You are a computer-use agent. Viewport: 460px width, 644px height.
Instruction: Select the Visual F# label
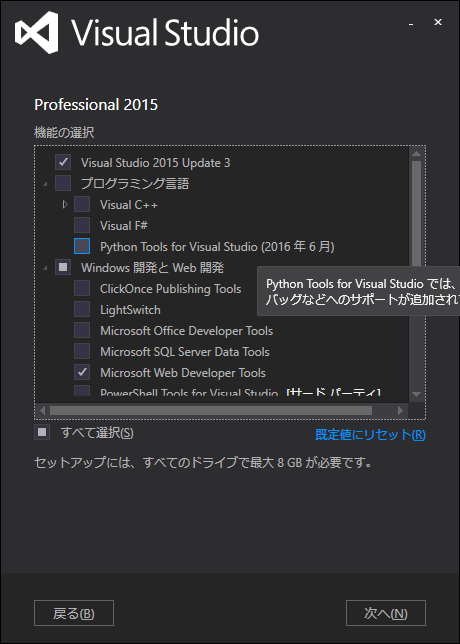pos(124,225)
